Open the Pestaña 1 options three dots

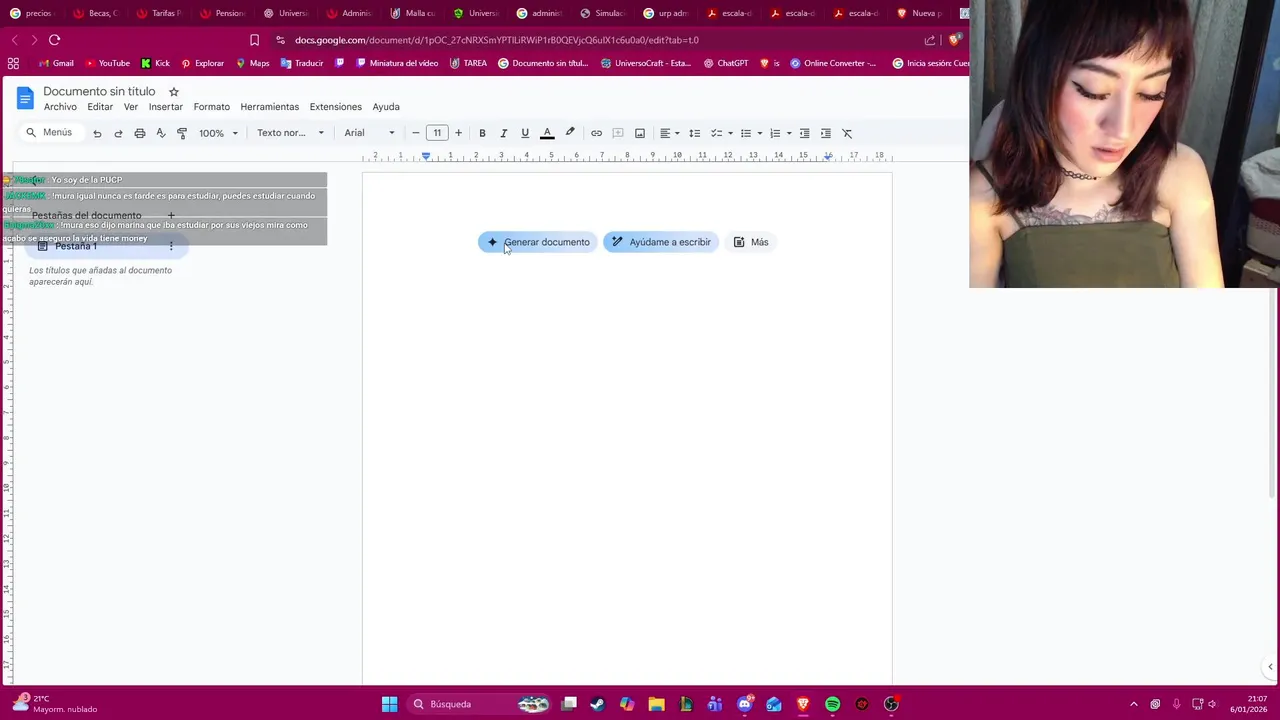[171, 246]
